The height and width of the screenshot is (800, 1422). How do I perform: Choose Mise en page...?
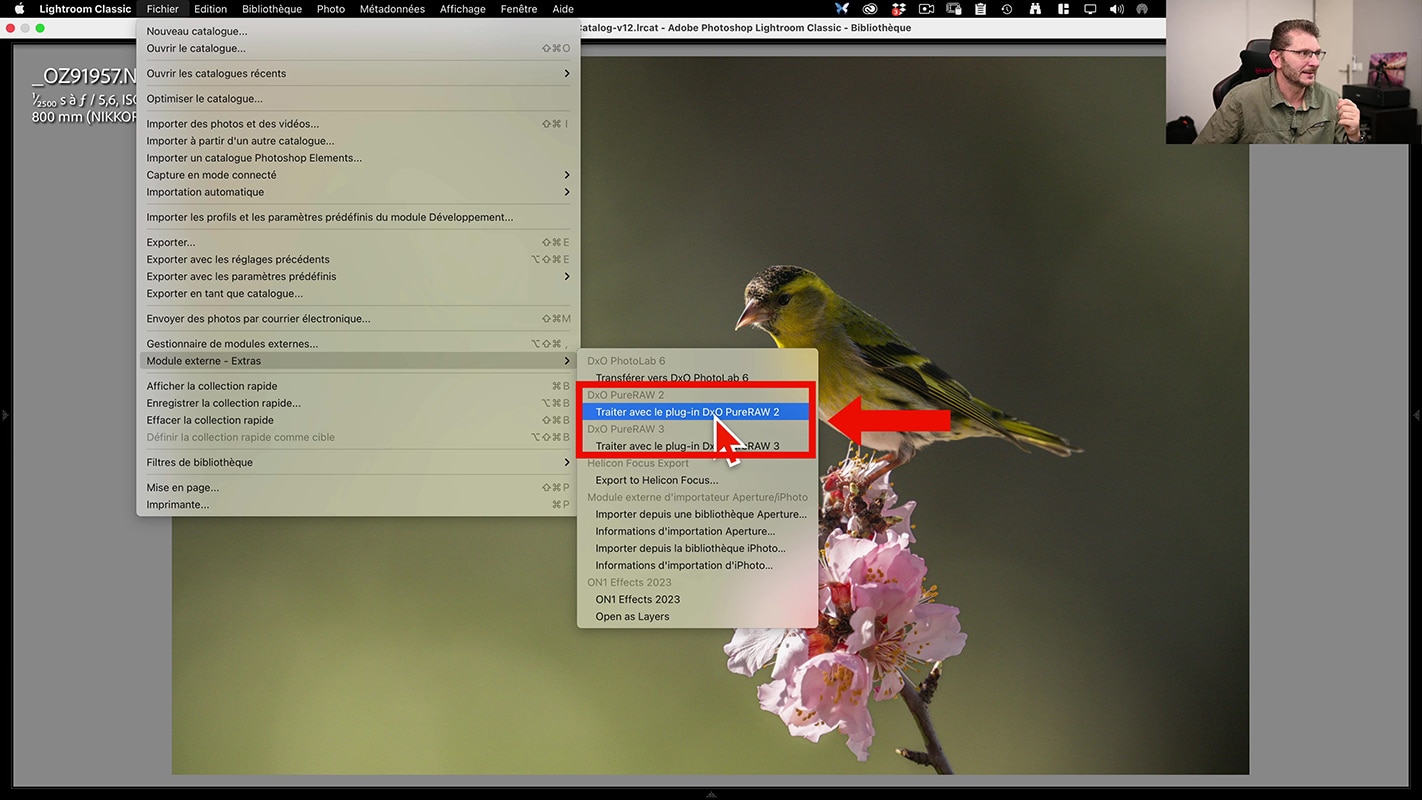point(358,488)
